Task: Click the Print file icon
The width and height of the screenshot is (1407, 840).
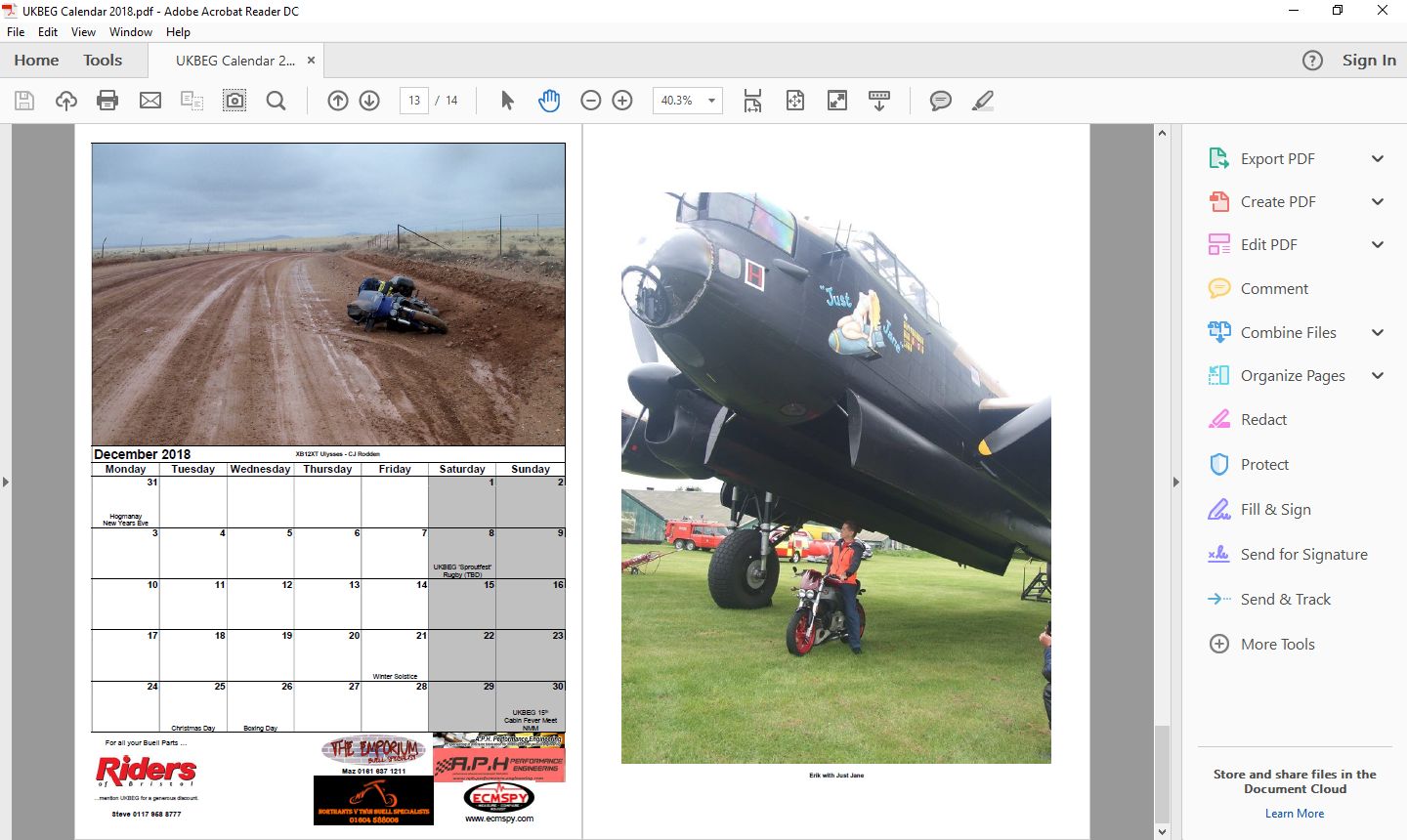Action: pos(107,101)
